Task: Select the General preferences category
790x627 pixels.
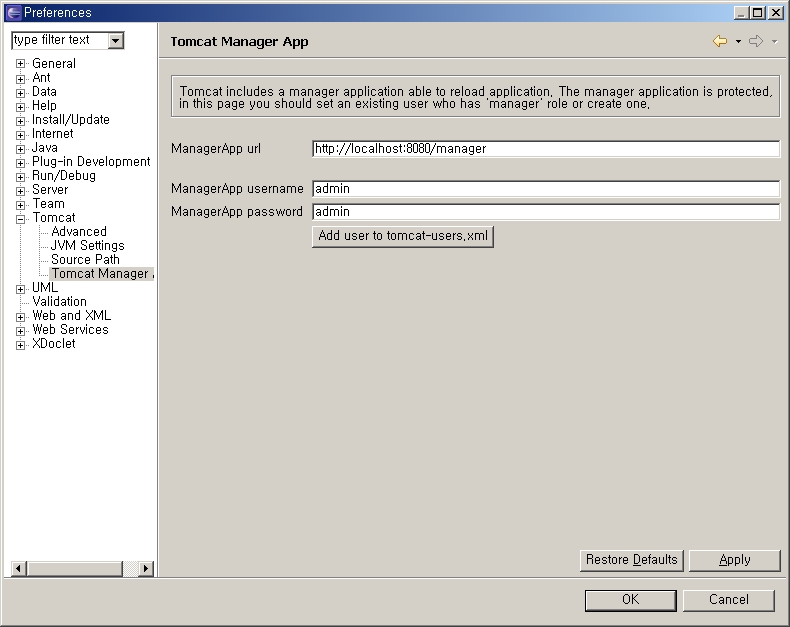Action: tap(54, 64)
